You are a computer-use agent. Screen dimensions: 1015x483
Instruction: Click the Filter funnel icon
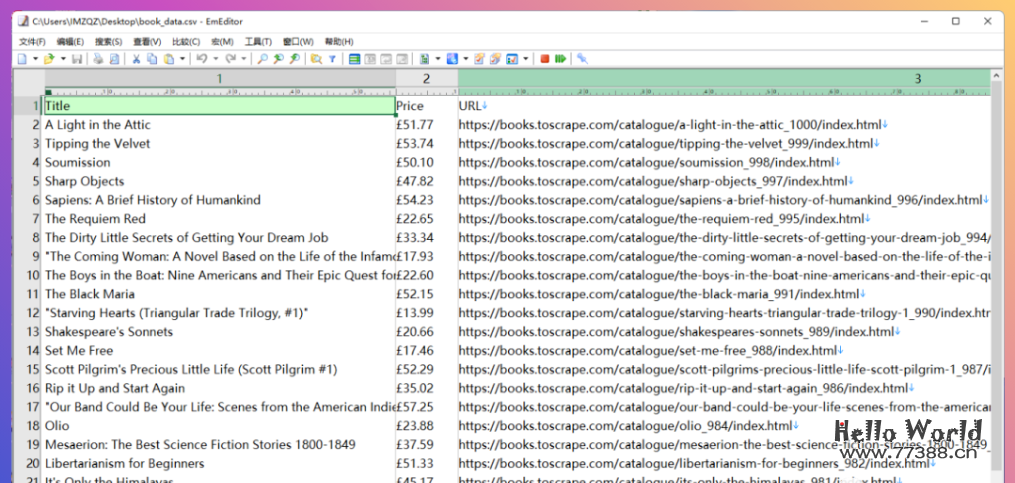click(332, 59)
